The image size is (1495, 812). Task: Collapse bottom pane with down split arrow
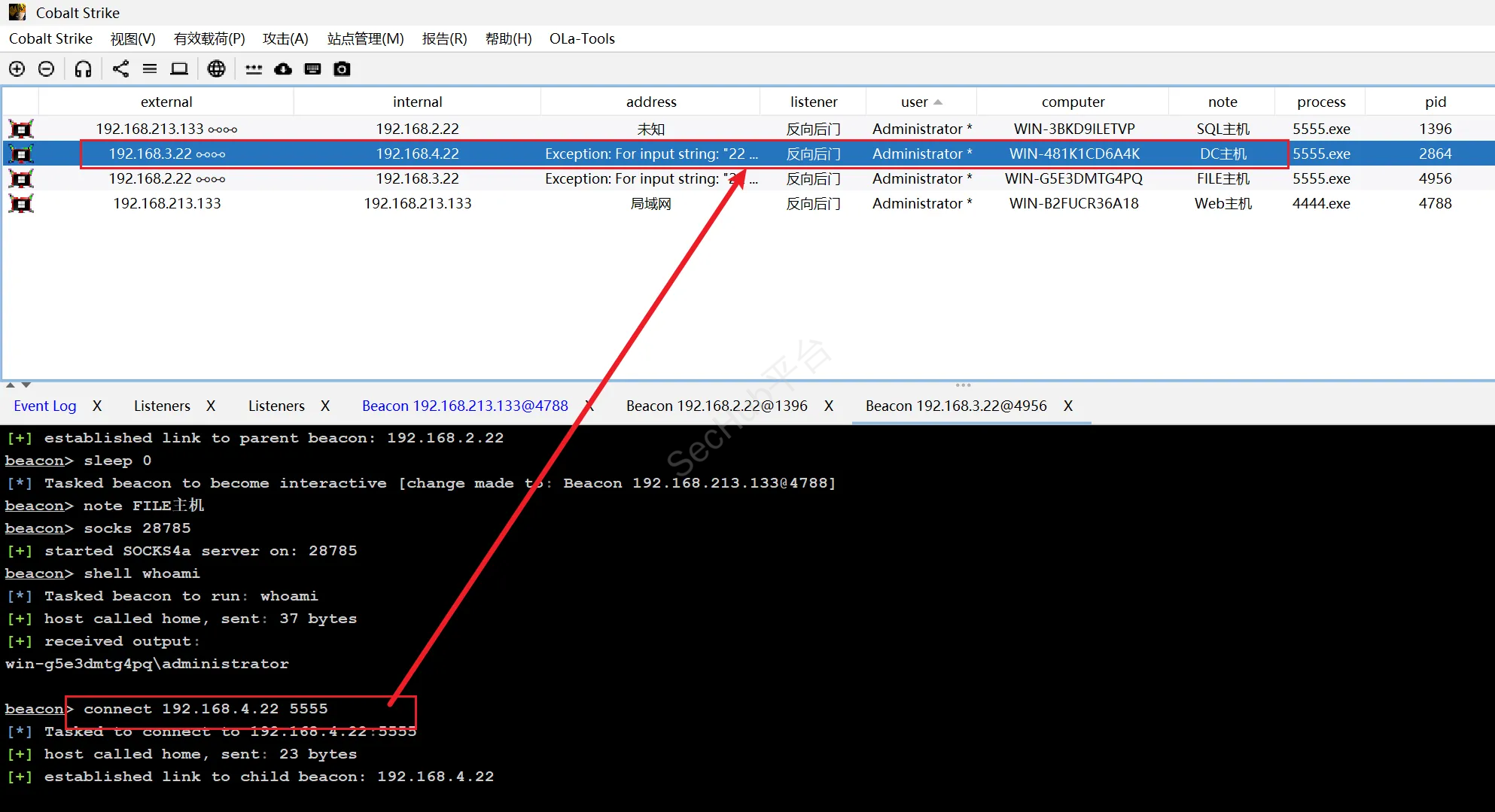pyautogui.click(x=26, y=385)
